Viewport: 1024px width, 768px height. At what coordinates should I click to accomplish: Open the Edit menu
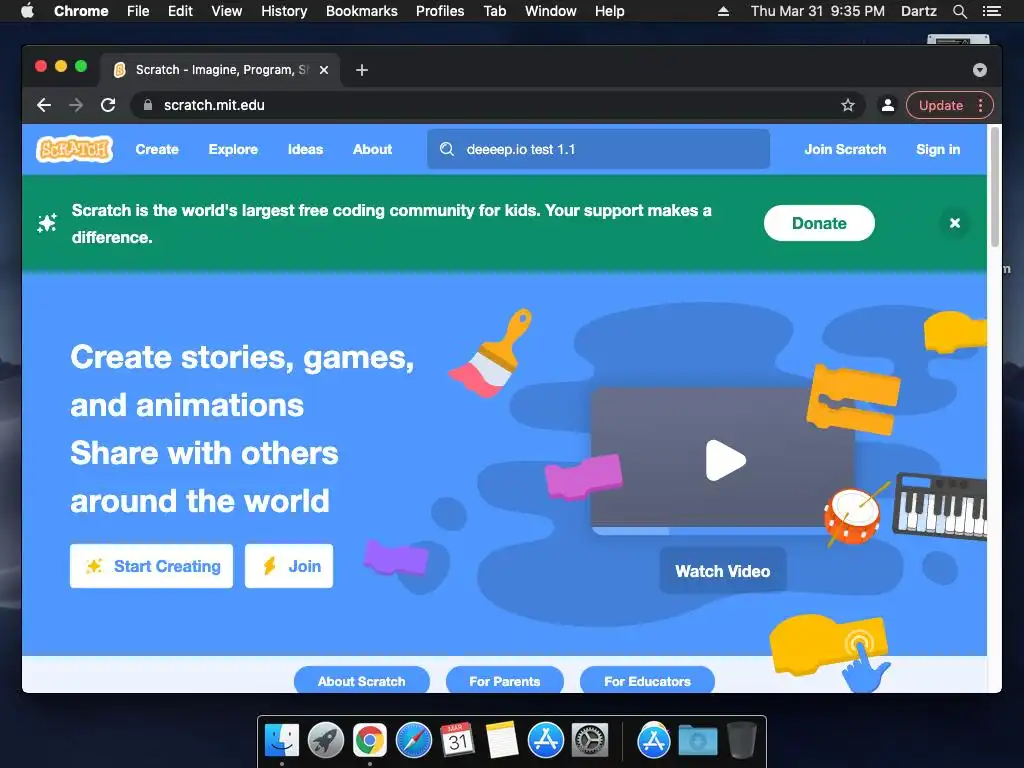coord(180,11)
